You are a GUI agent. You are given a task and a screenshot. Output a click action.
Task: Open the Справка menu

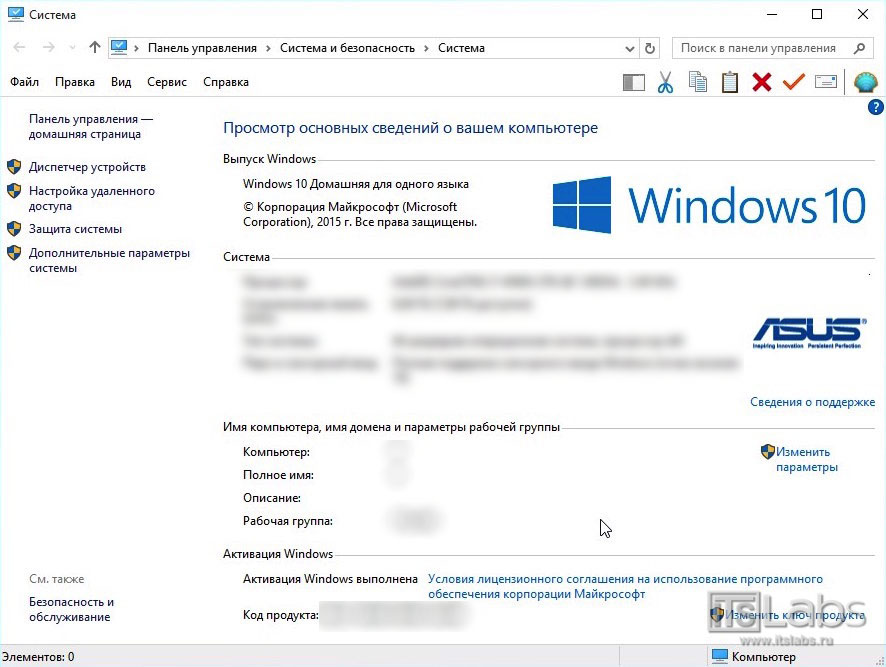(225, 82)
